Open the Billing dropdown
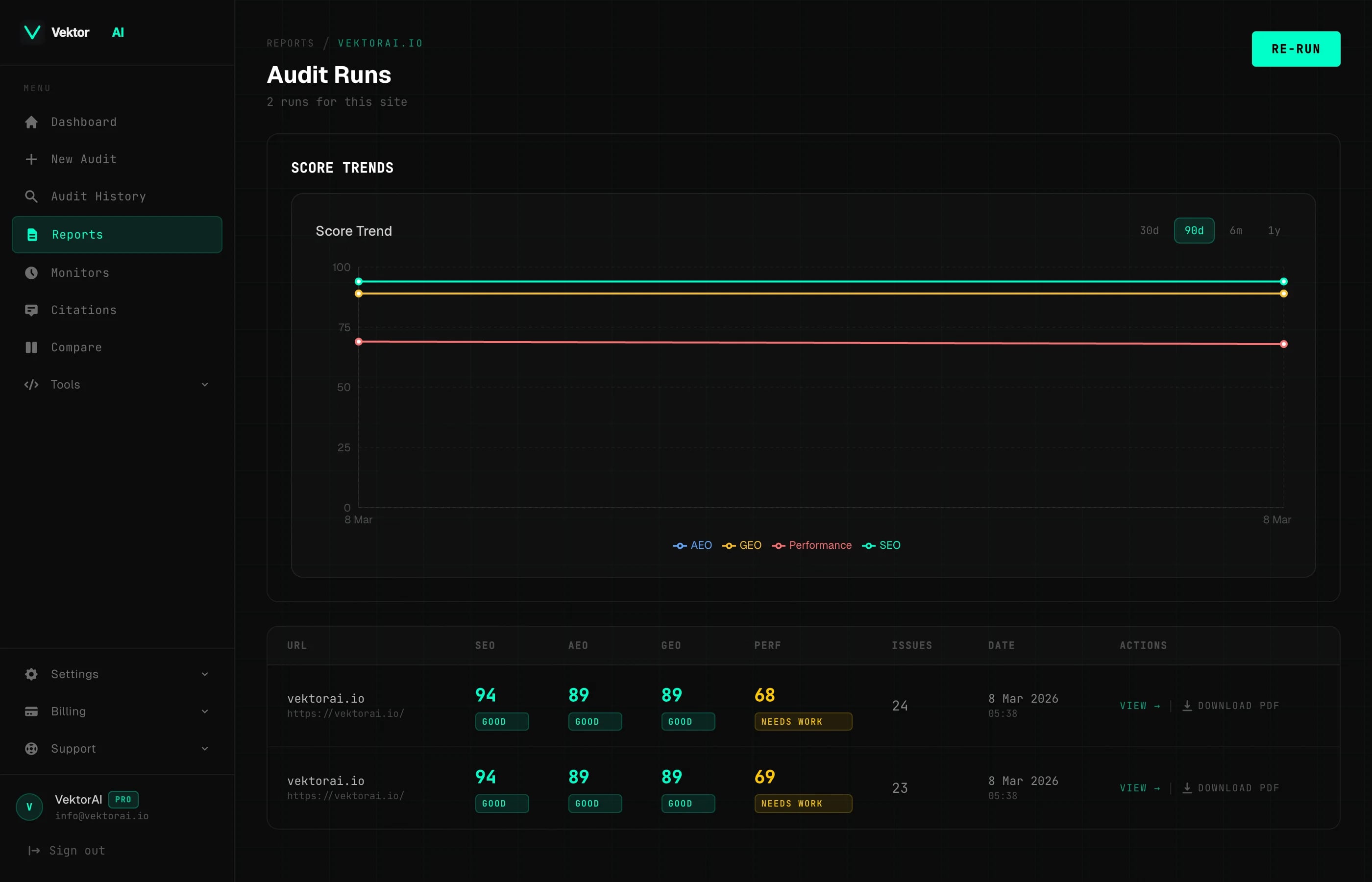 tap(205, 711)
